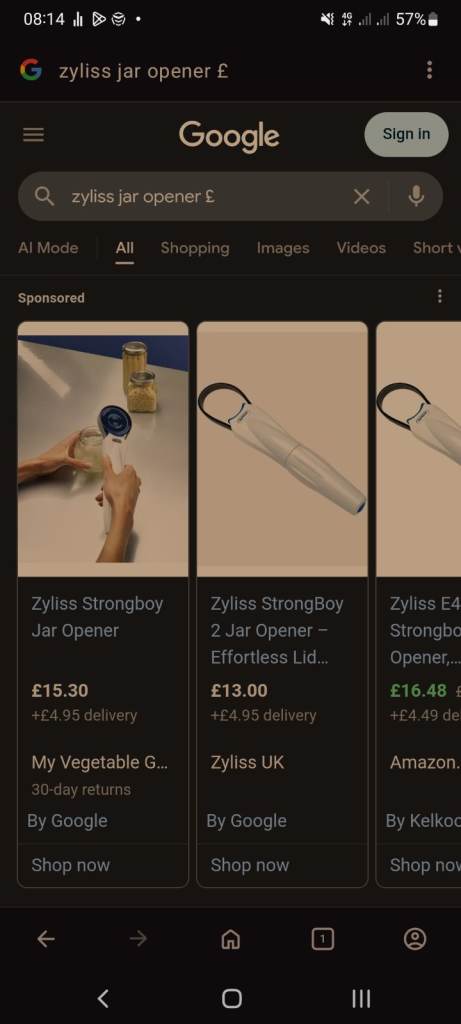Open browser three-dot menu next to address bar
Image resolution: width=461 pixels, height=1024 pixels.
pyautogui.click(x=429, y=70)
